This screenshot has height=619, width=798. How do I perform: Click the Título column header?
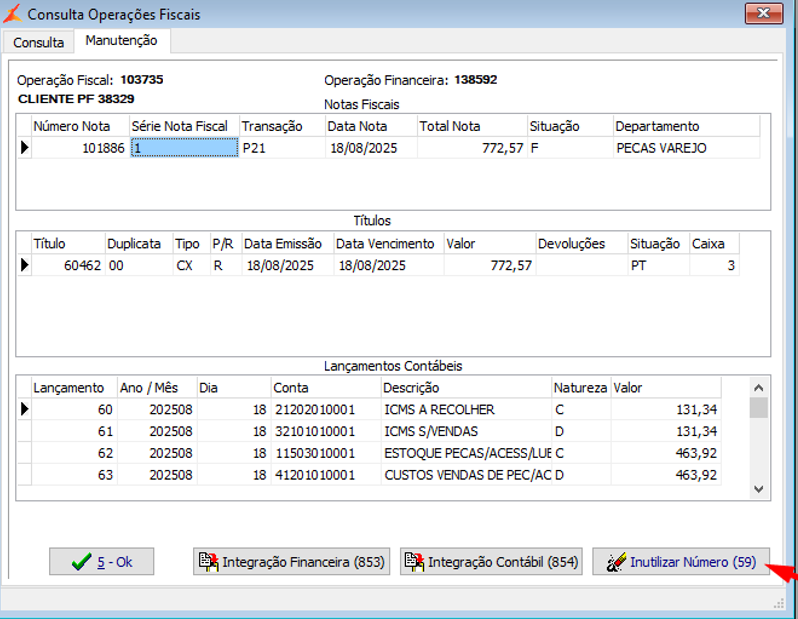[68, 244]
